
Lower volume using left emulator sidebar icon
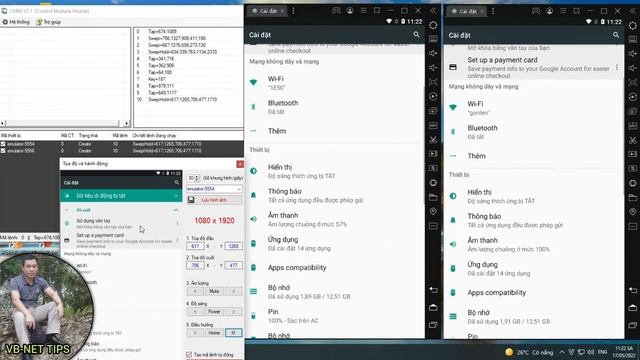(x=433, y=67)
